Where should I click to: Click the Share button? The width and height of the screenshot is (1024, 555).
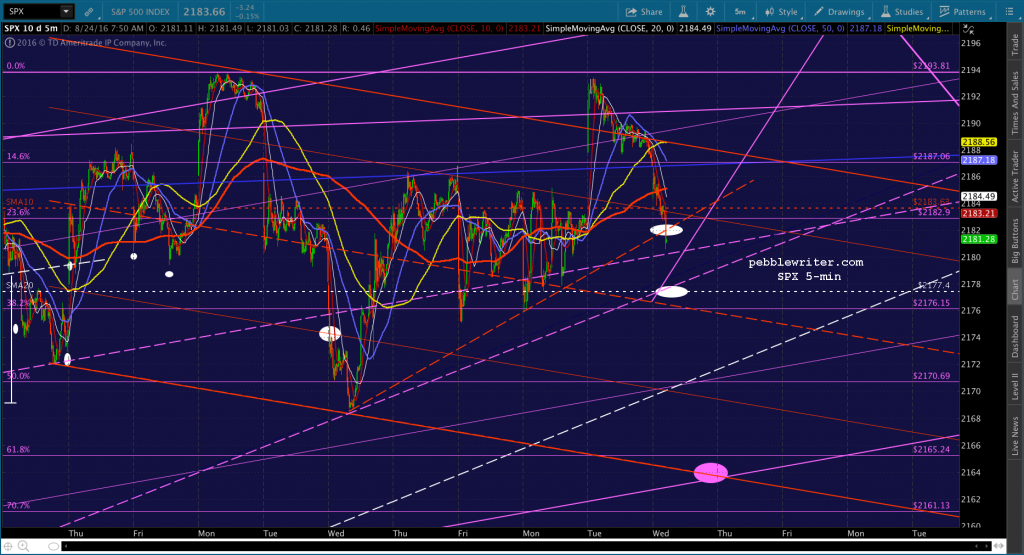(x=644, y=12)
